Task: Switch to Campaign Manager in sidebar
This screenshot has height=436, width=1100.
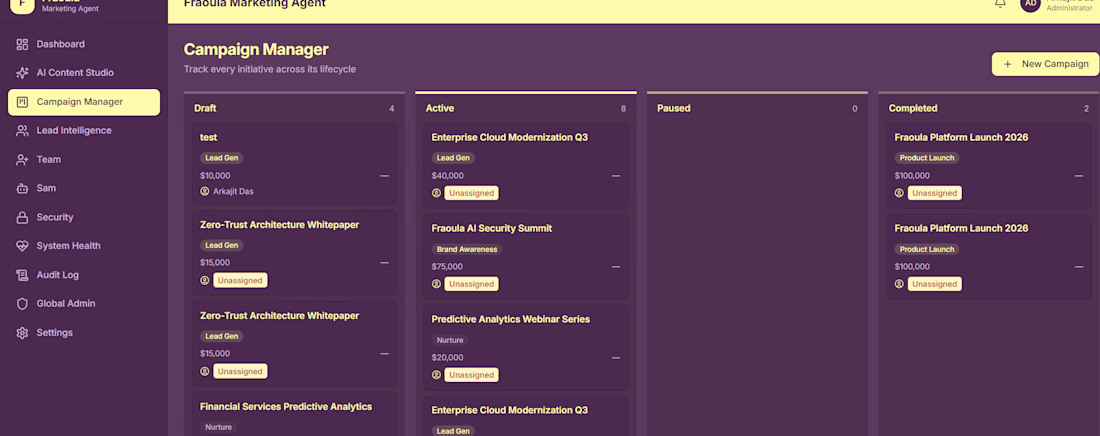Action: [84, 102]
